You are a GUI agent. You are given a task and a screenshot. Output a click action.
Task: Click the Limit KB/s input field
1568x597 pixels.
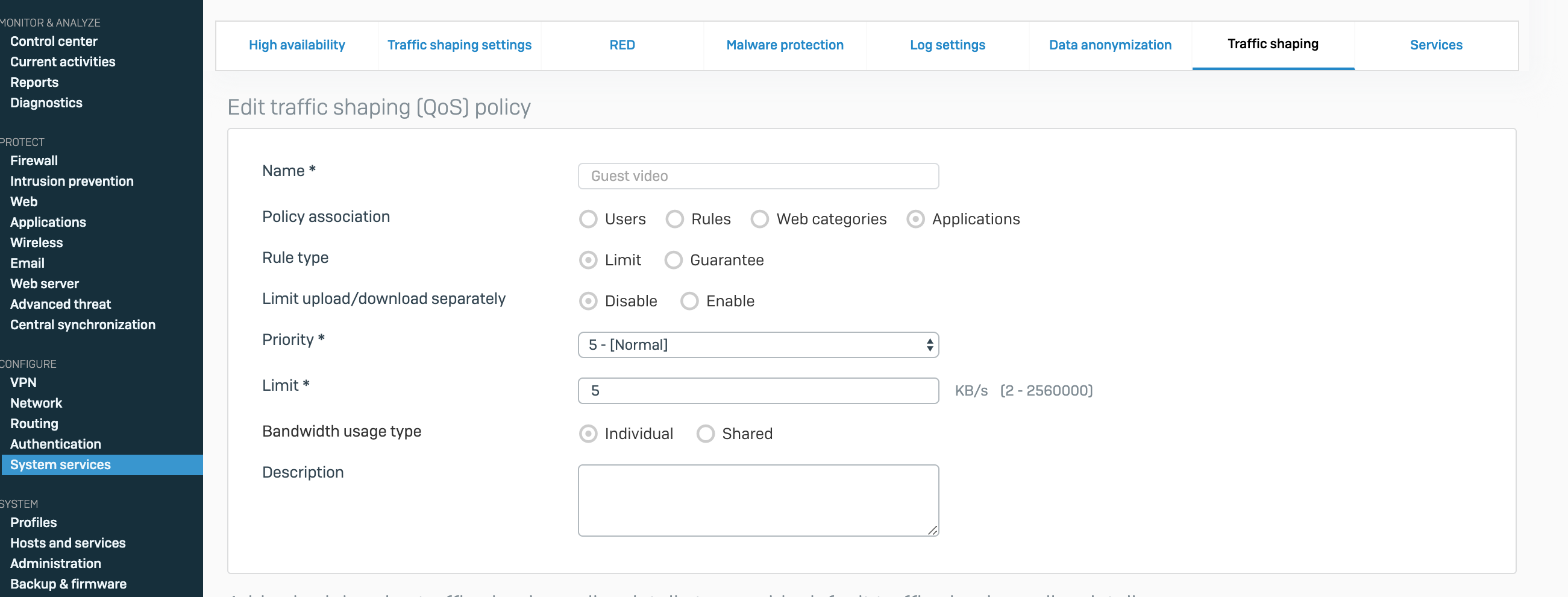[x=758, y=391]
